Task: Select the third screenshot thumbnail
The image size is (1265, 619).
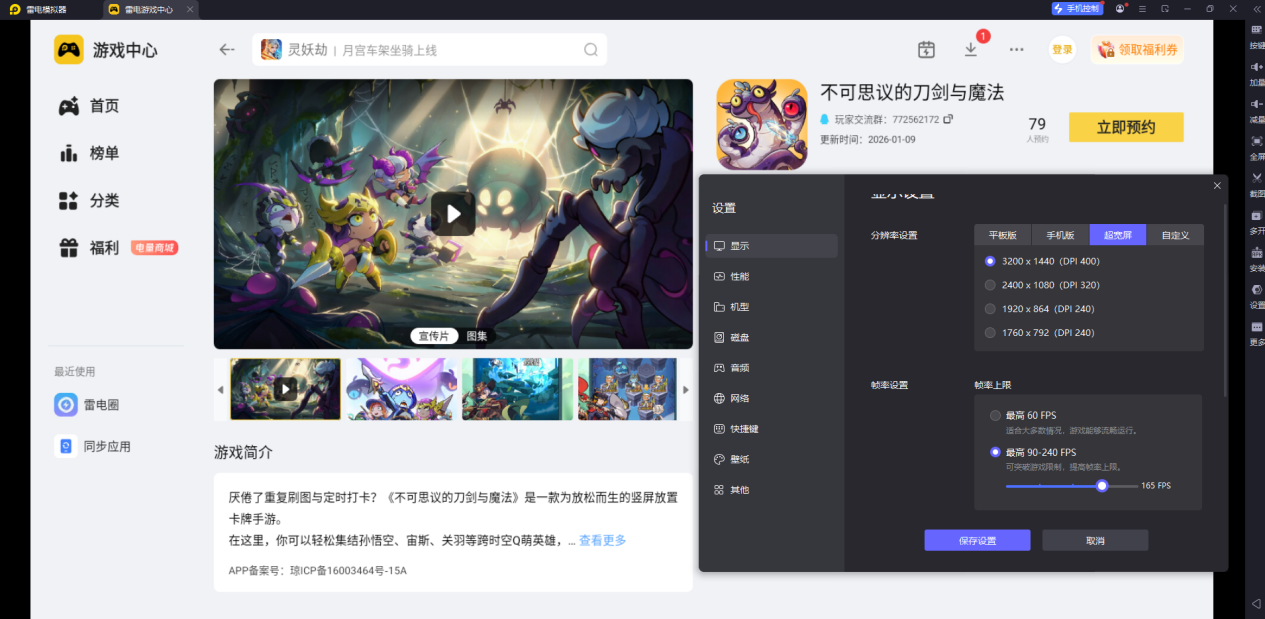Action: 517,389
